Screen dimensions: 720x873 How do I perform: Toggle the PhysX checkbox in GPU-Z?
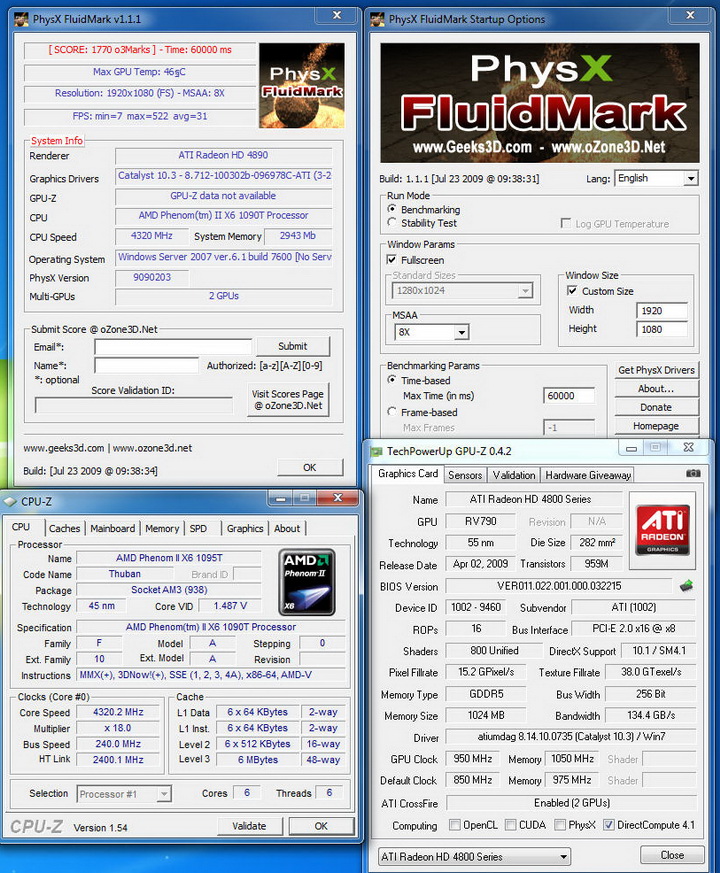[x=560, y=825]
